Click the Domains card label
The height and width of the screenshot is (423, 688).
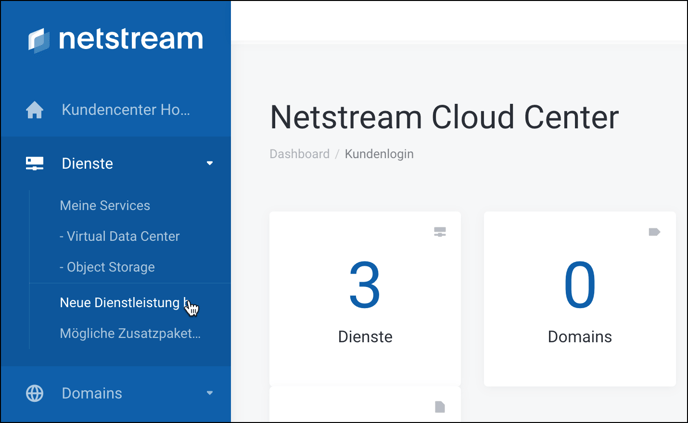click(x=580, y=337)
